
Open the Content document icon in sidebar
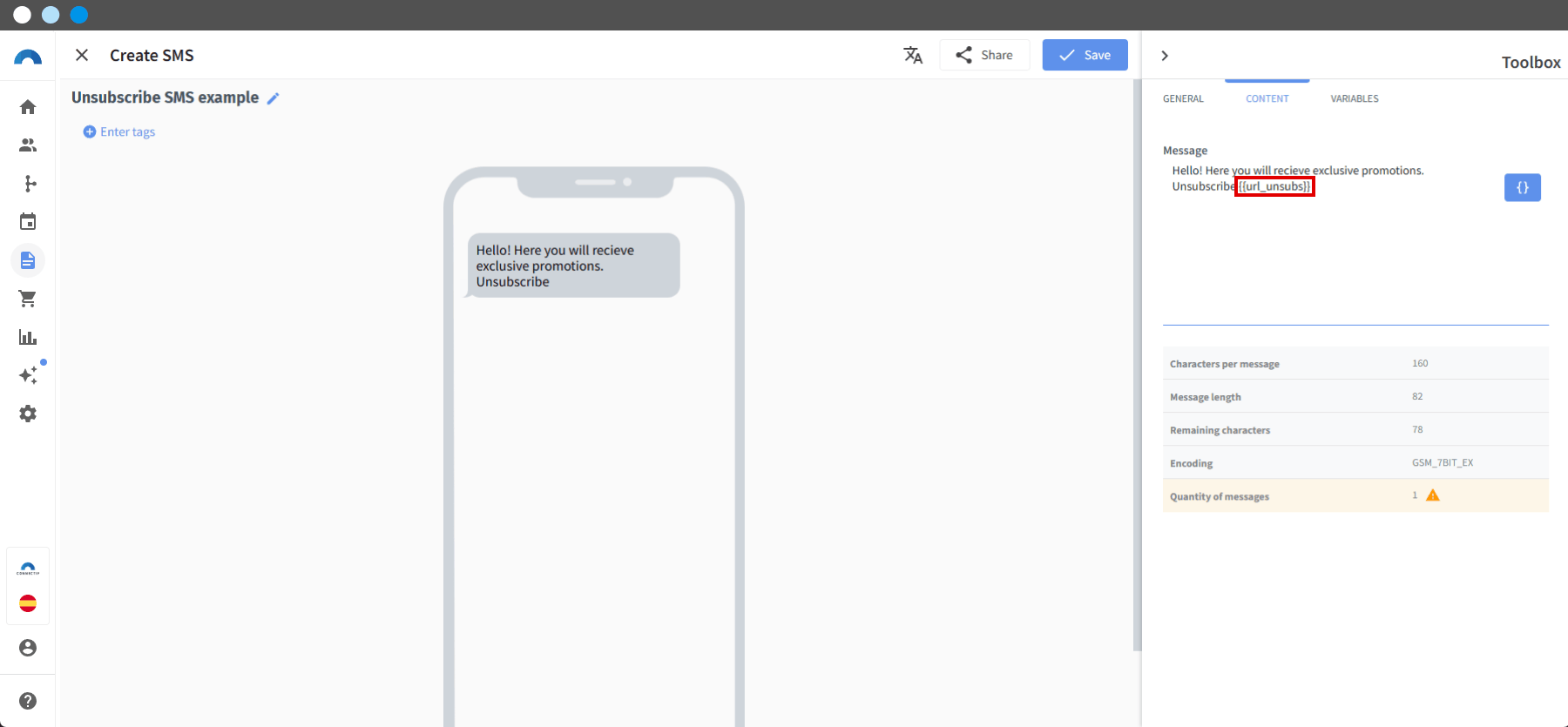[28, 260]
